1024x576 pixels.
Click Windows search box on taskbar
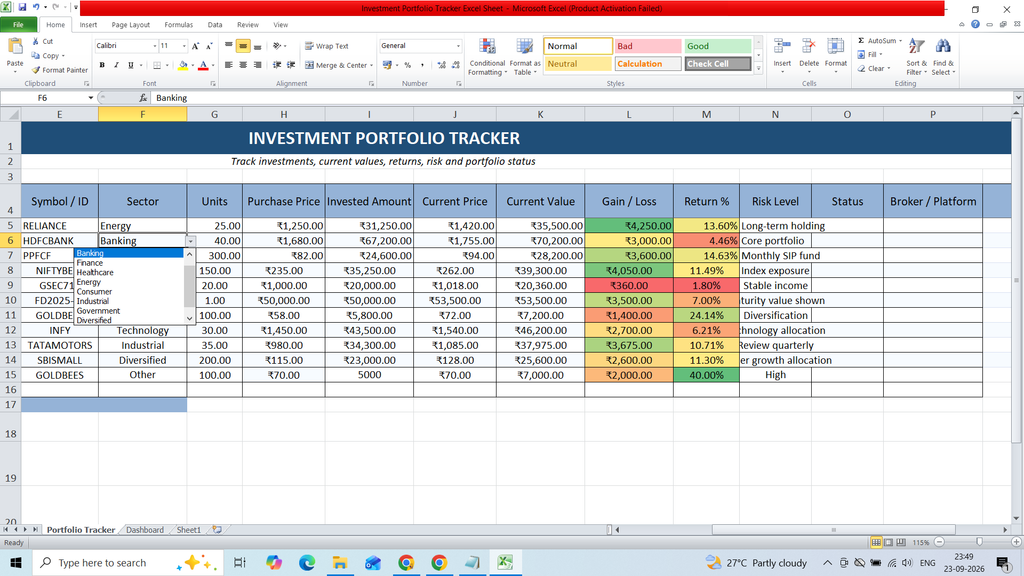tap(127, 563)
